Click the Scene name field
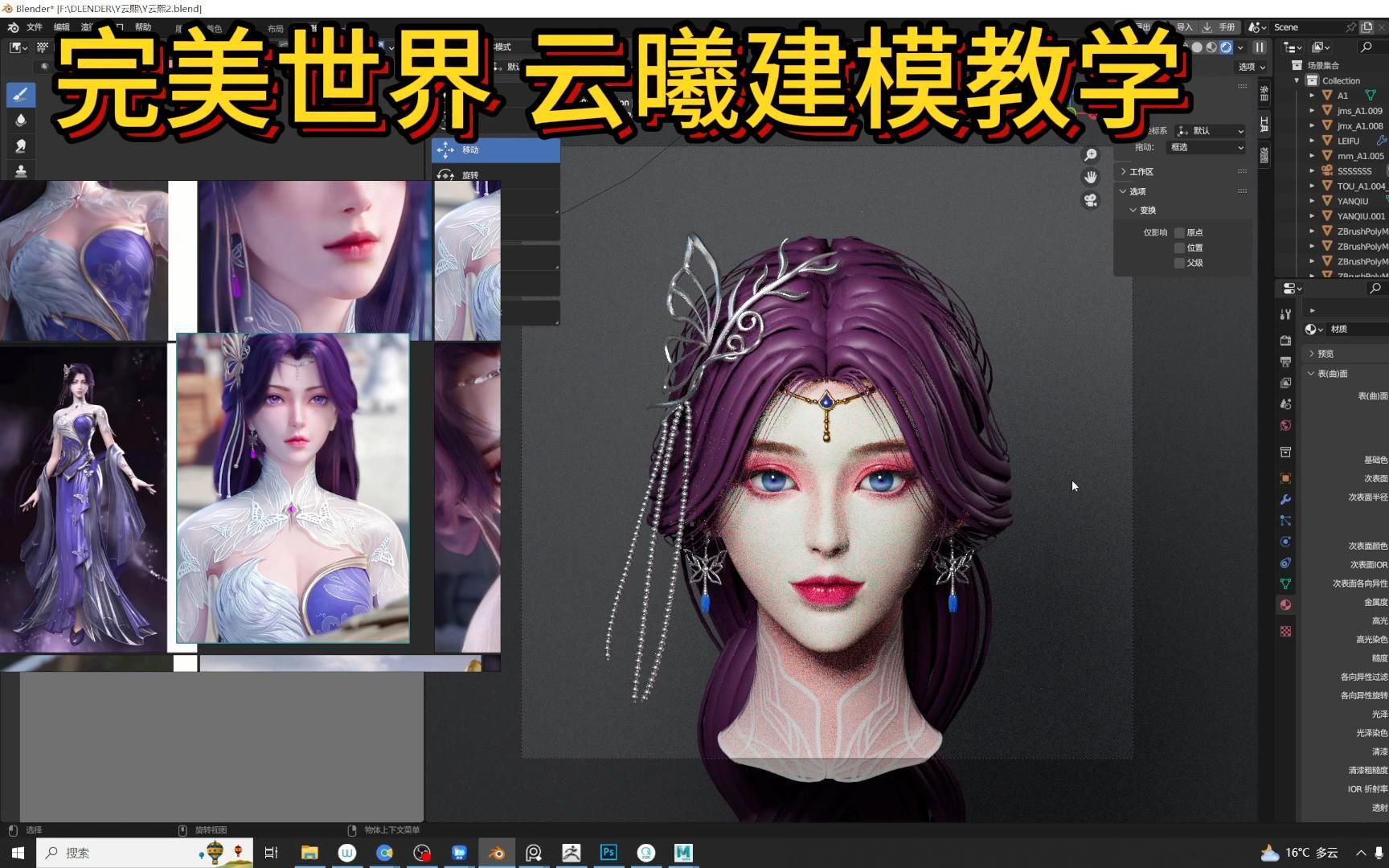The image size is (1389, 868). (1307, 27)
